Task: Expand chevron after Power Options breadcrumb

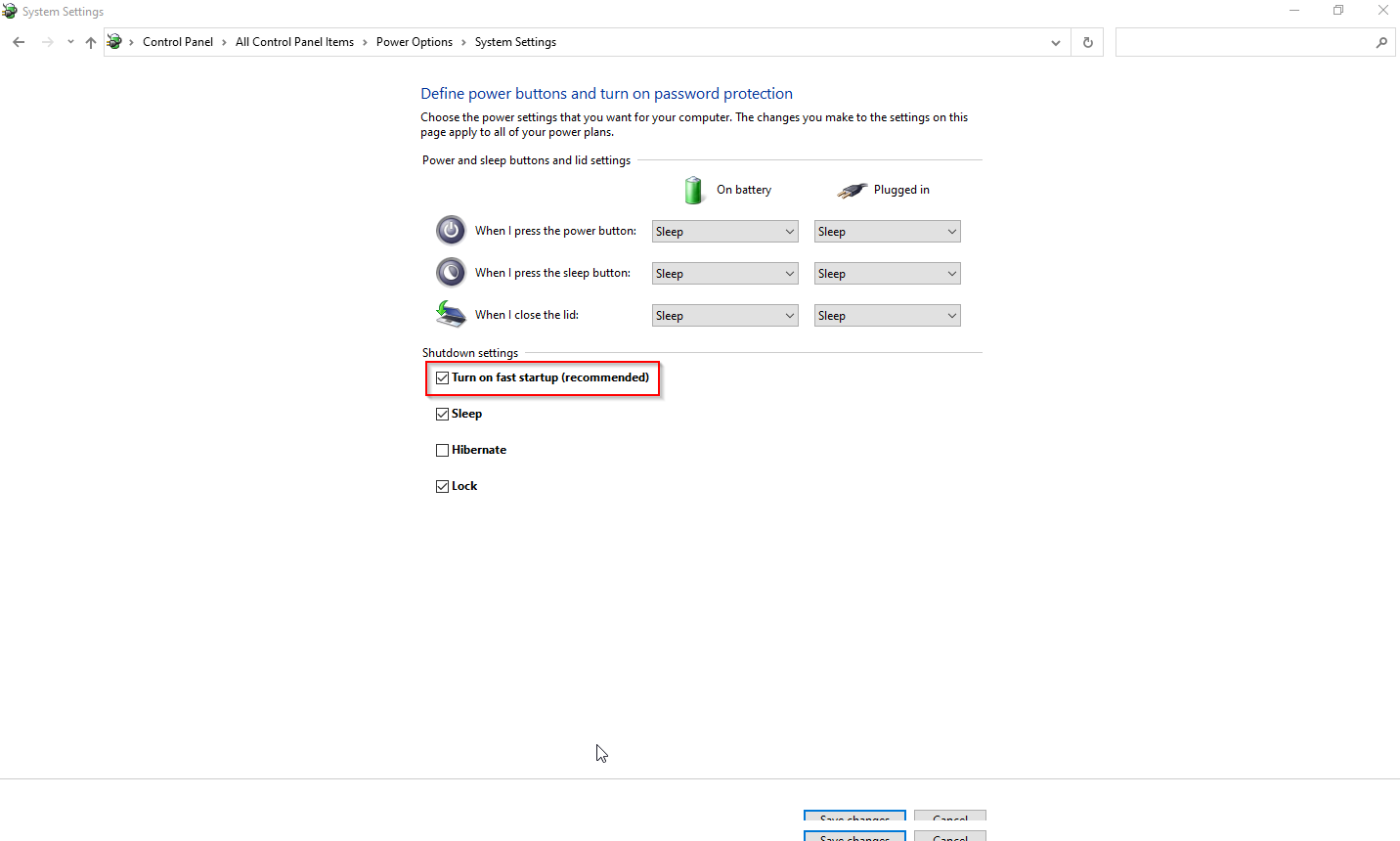Action: pos(463,42)
